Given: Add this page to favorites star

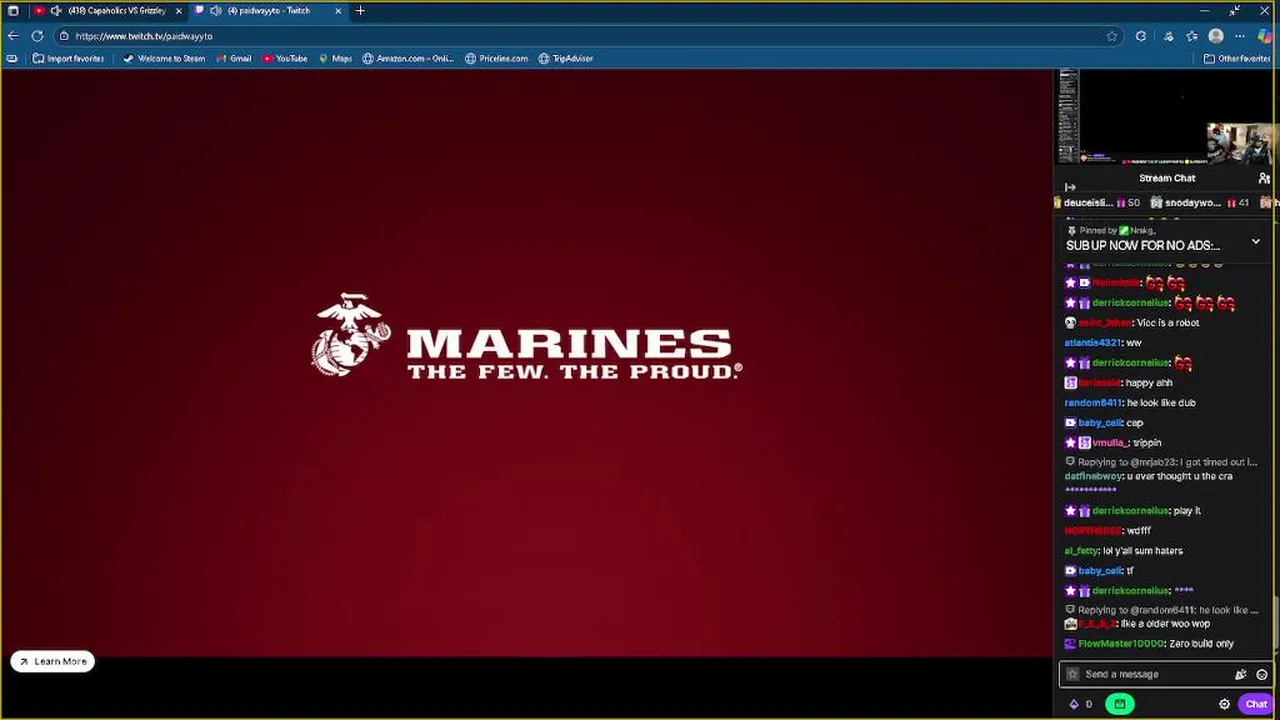Looking at the screenshot, I should point(1112,36).
